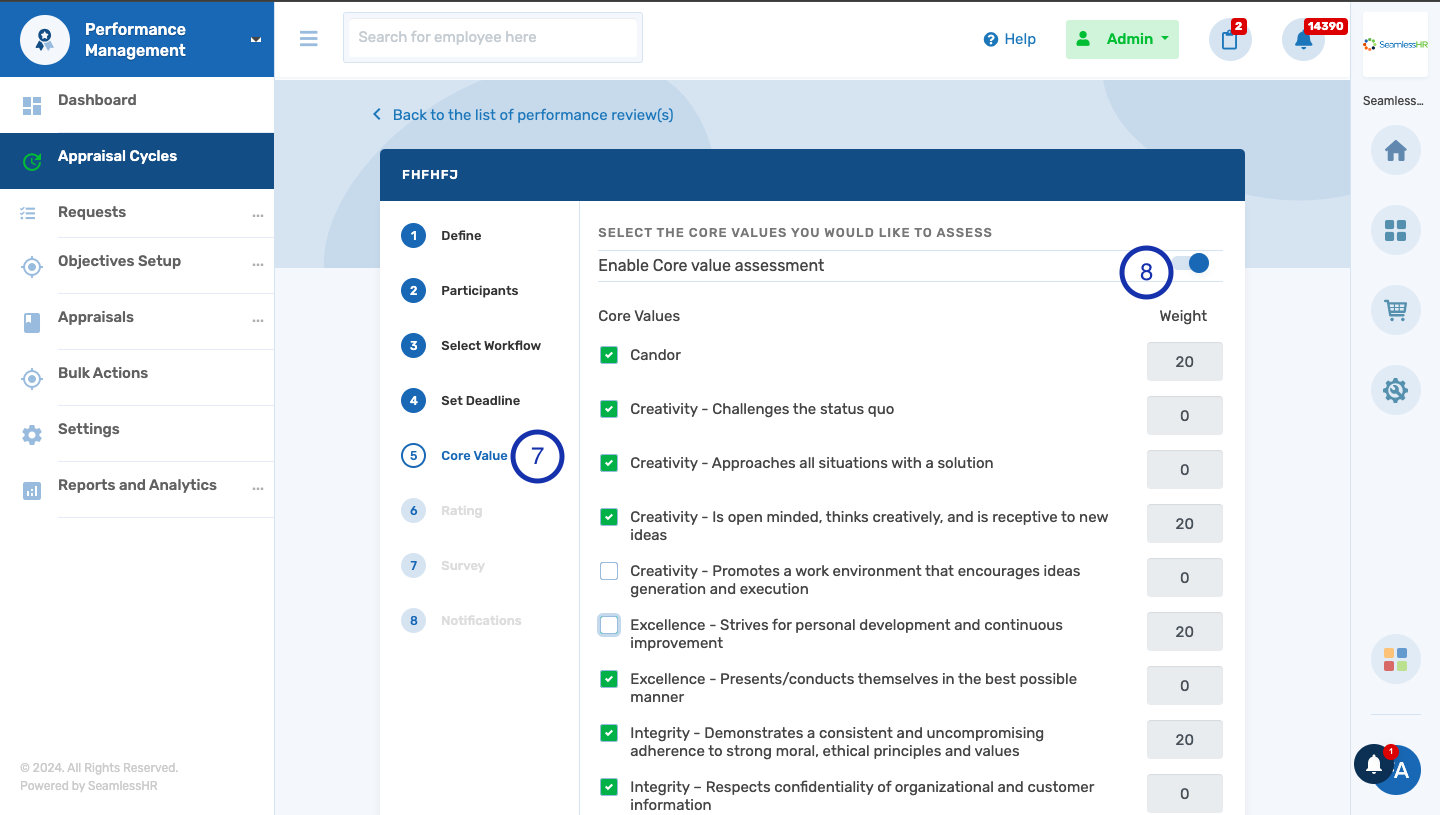Click the Dashboard sidebar icon
This screenshot has height=815, width=1440.
pyautogui.click(x=32, y=105)
